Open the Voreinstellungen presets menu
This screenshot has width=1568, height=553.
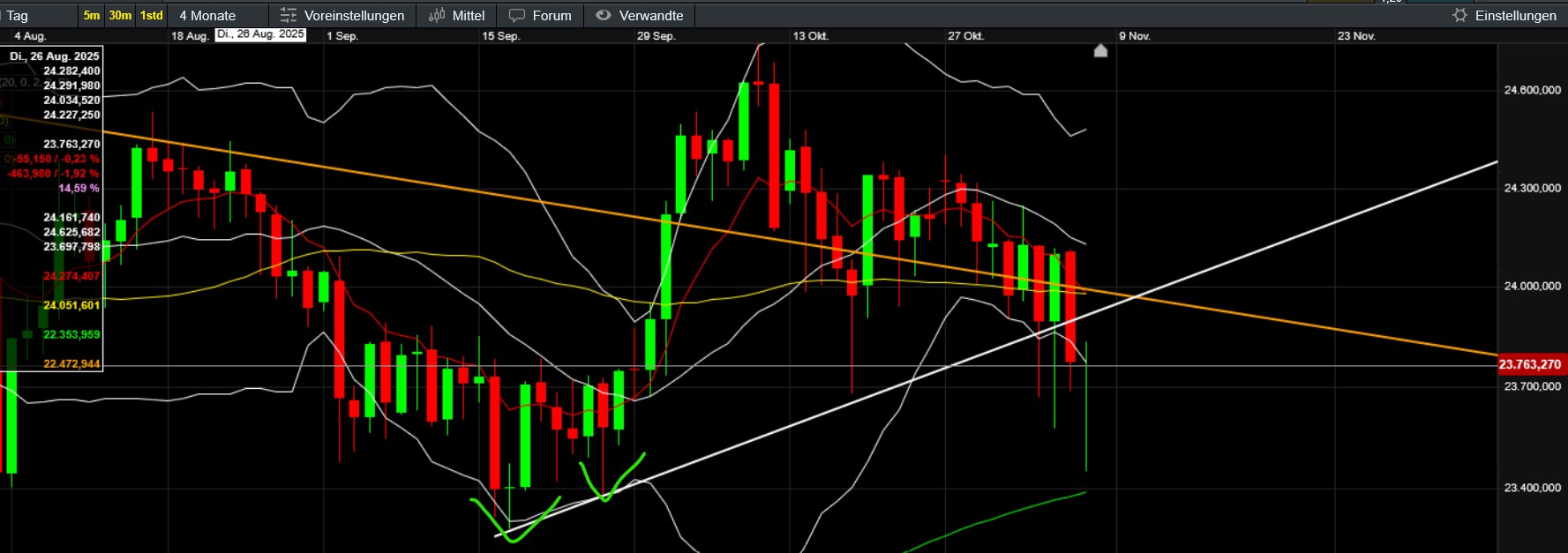[354, 16]
